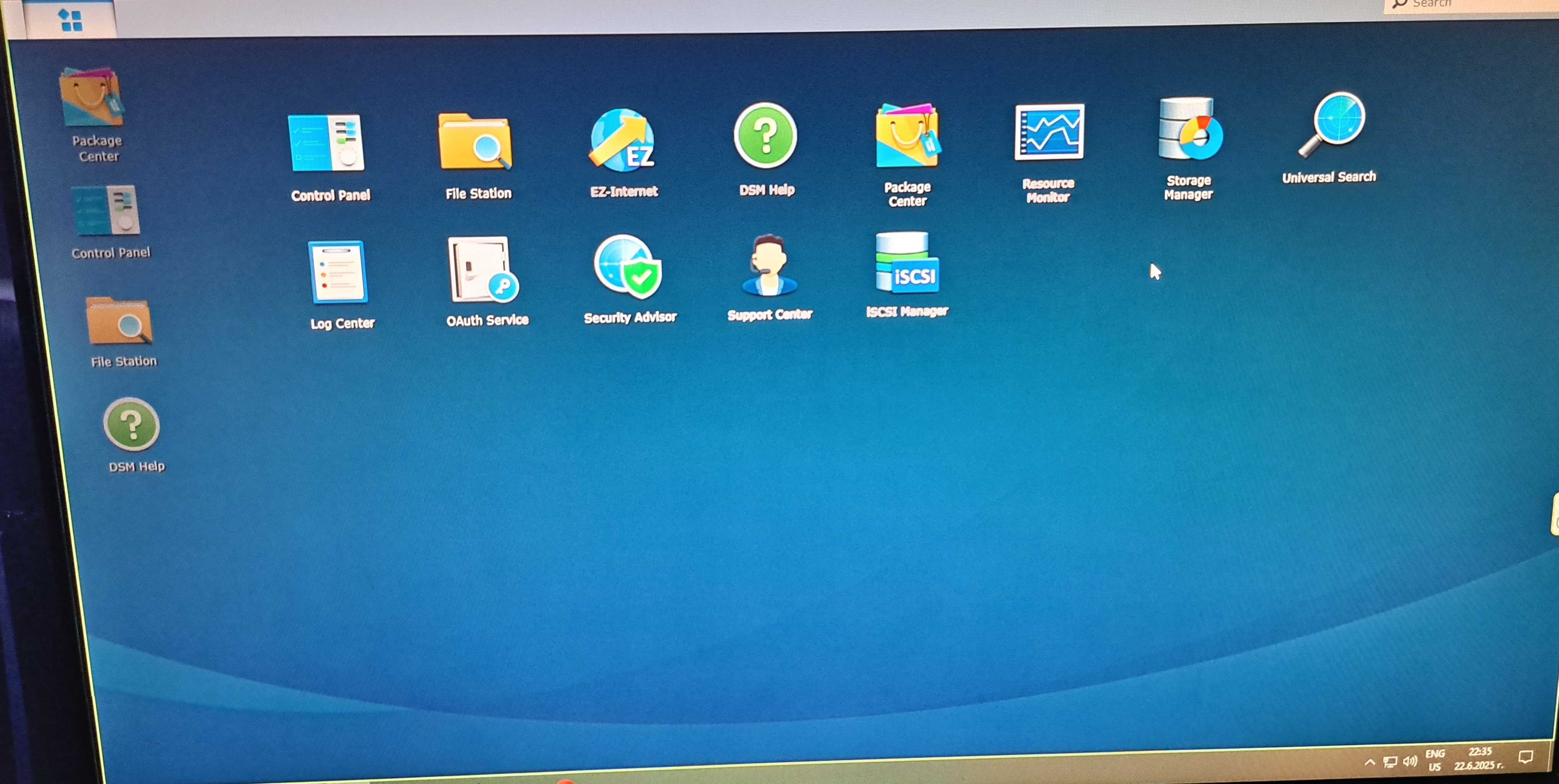
Task: Click the main menu Search field
Action: (1471, 5)
